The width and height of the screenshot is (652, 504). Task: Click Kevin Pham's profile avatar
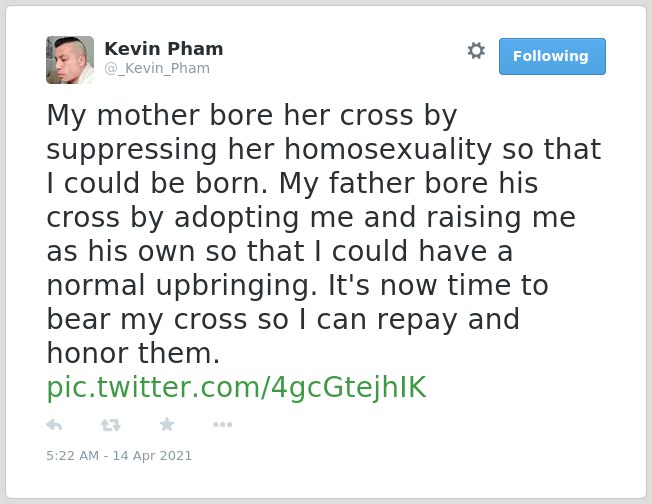tap(70, 60)
